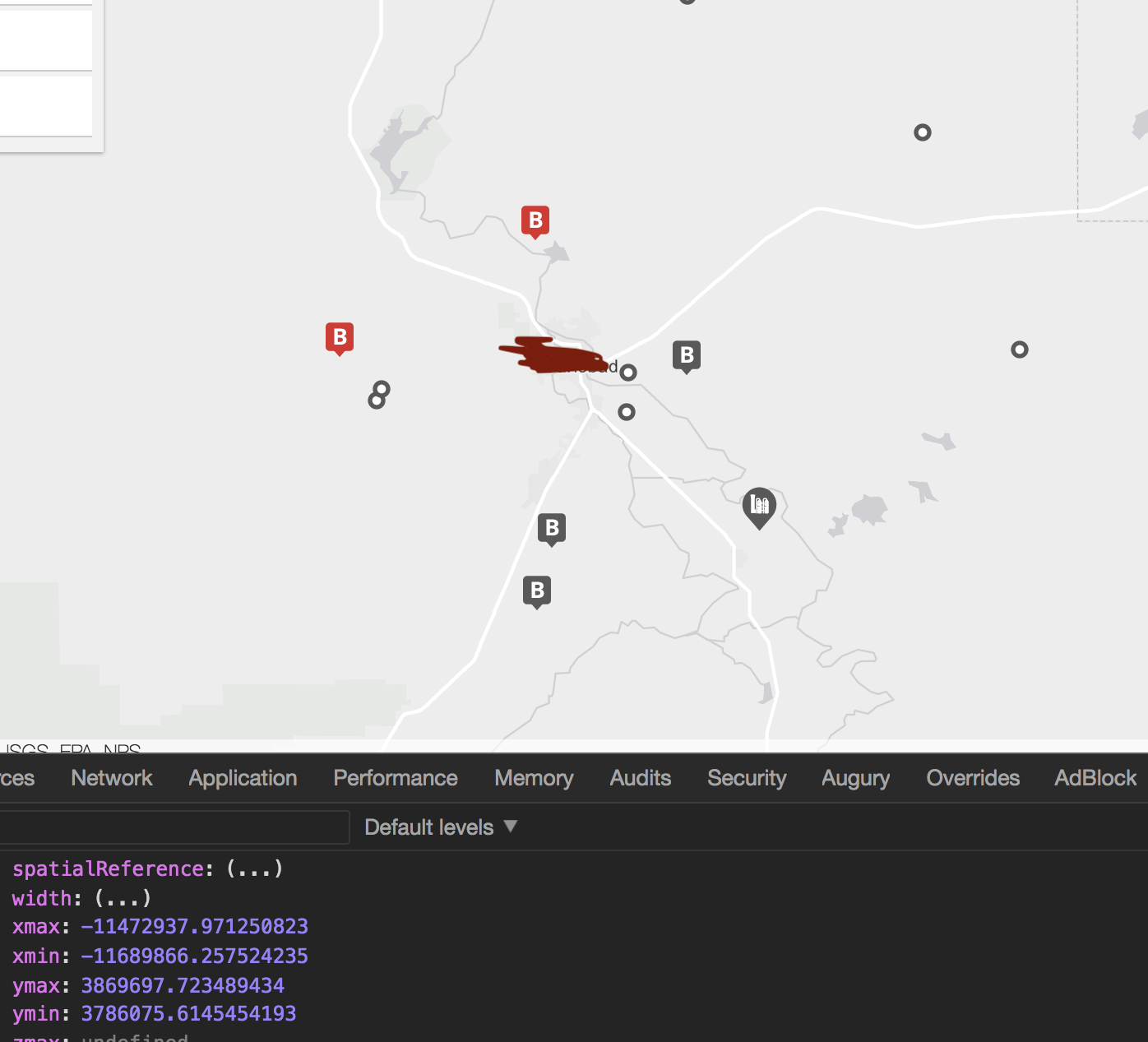Screen dimensions: 1148x1042
Task: Evaluate the spatialReference (...) getter
Action: [x=255, y=869]
